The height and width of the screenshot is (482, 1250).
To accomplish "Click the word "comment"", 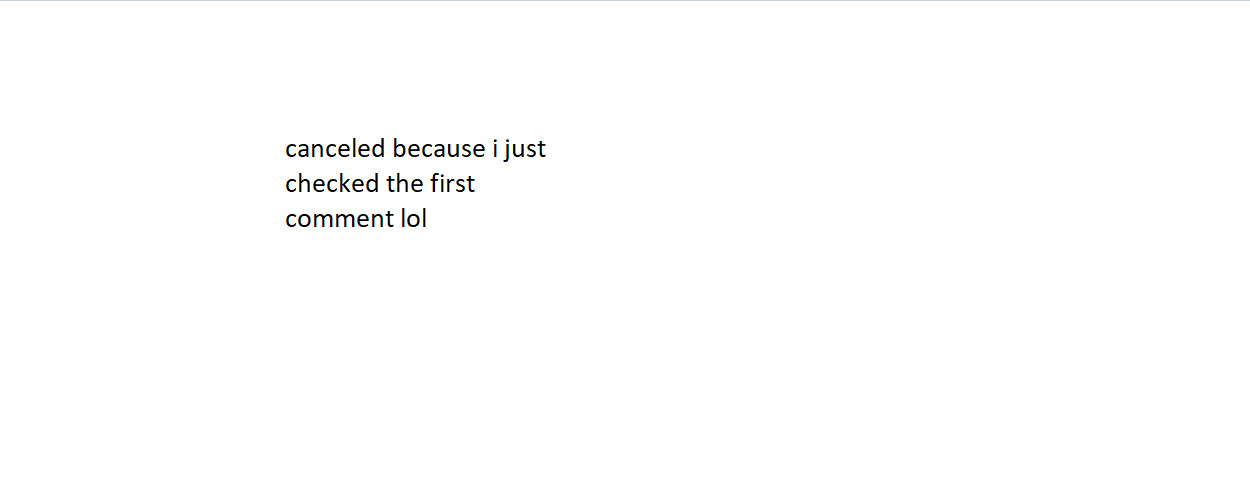I will tap(339, 219).
